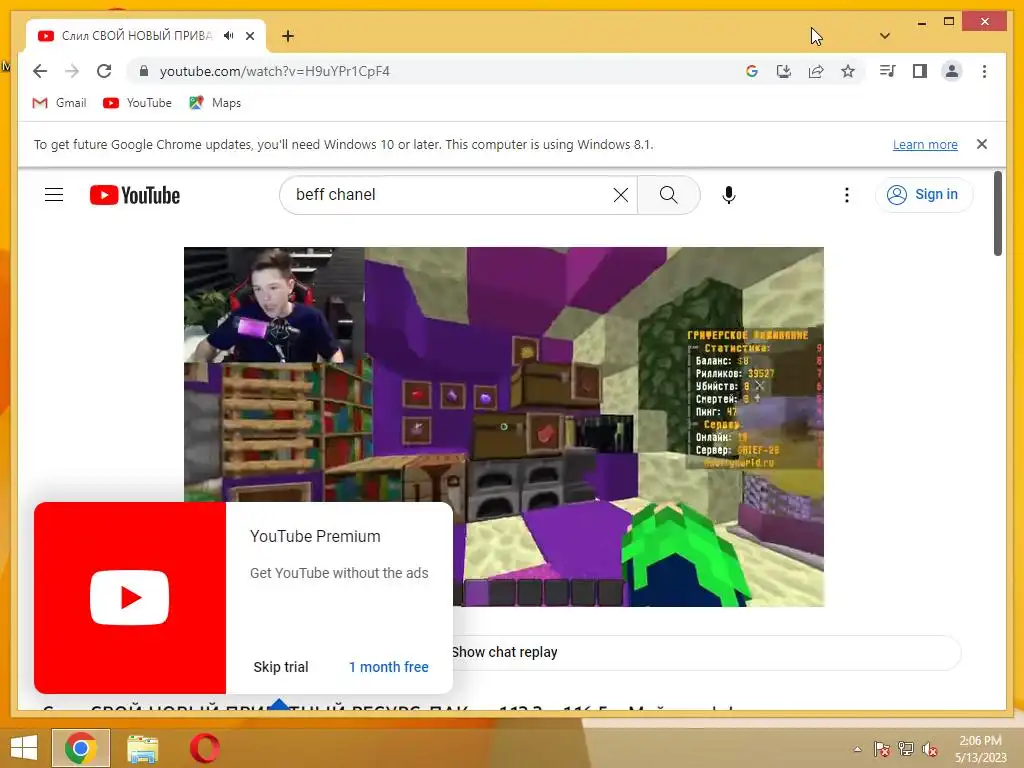
Task: Click the 'Get YouTube without the ads' text
Action: [x=339, y=573]
